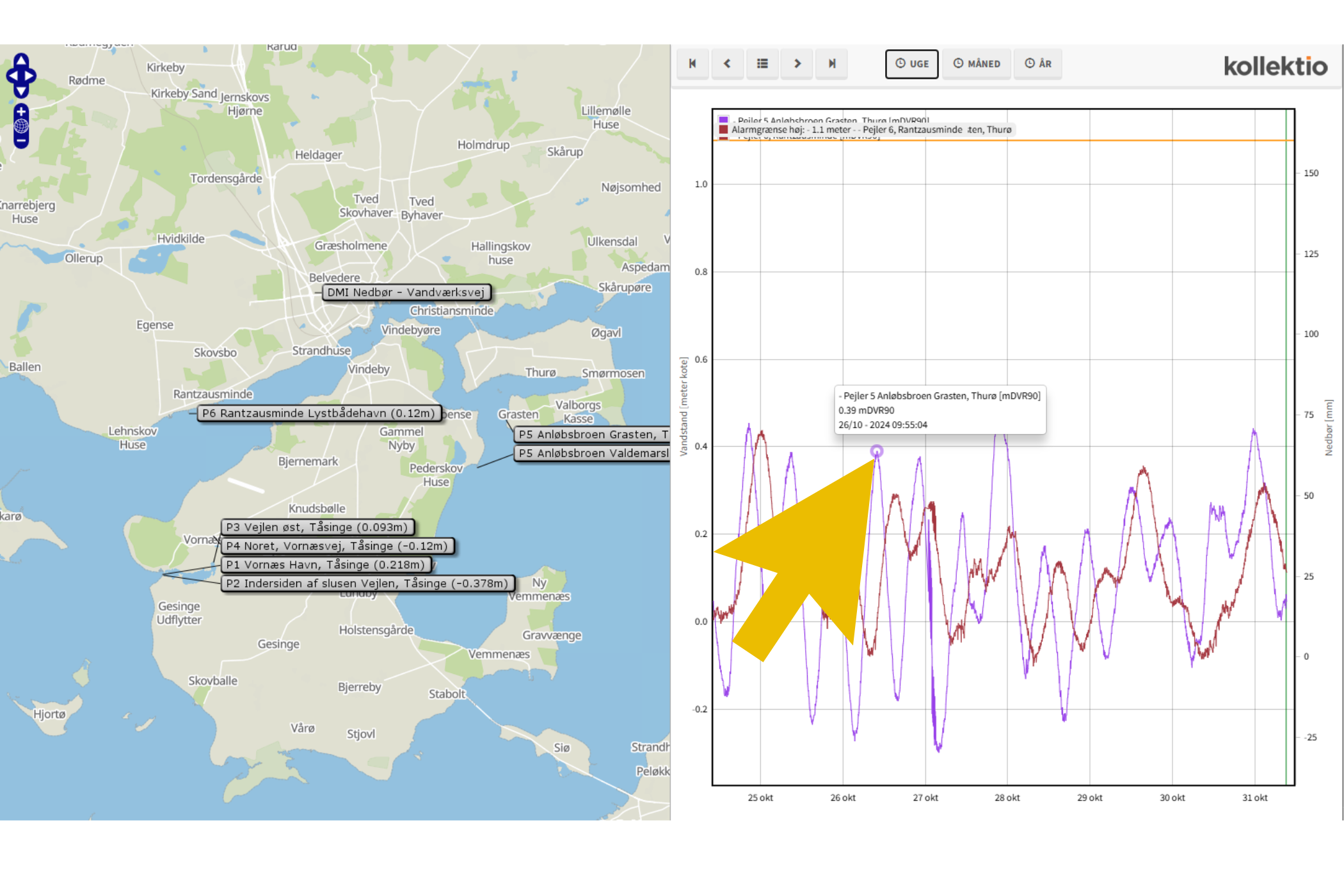Pan the map down with arrow
This screenshot has height=896, width=1344.
tap(21, 91)
